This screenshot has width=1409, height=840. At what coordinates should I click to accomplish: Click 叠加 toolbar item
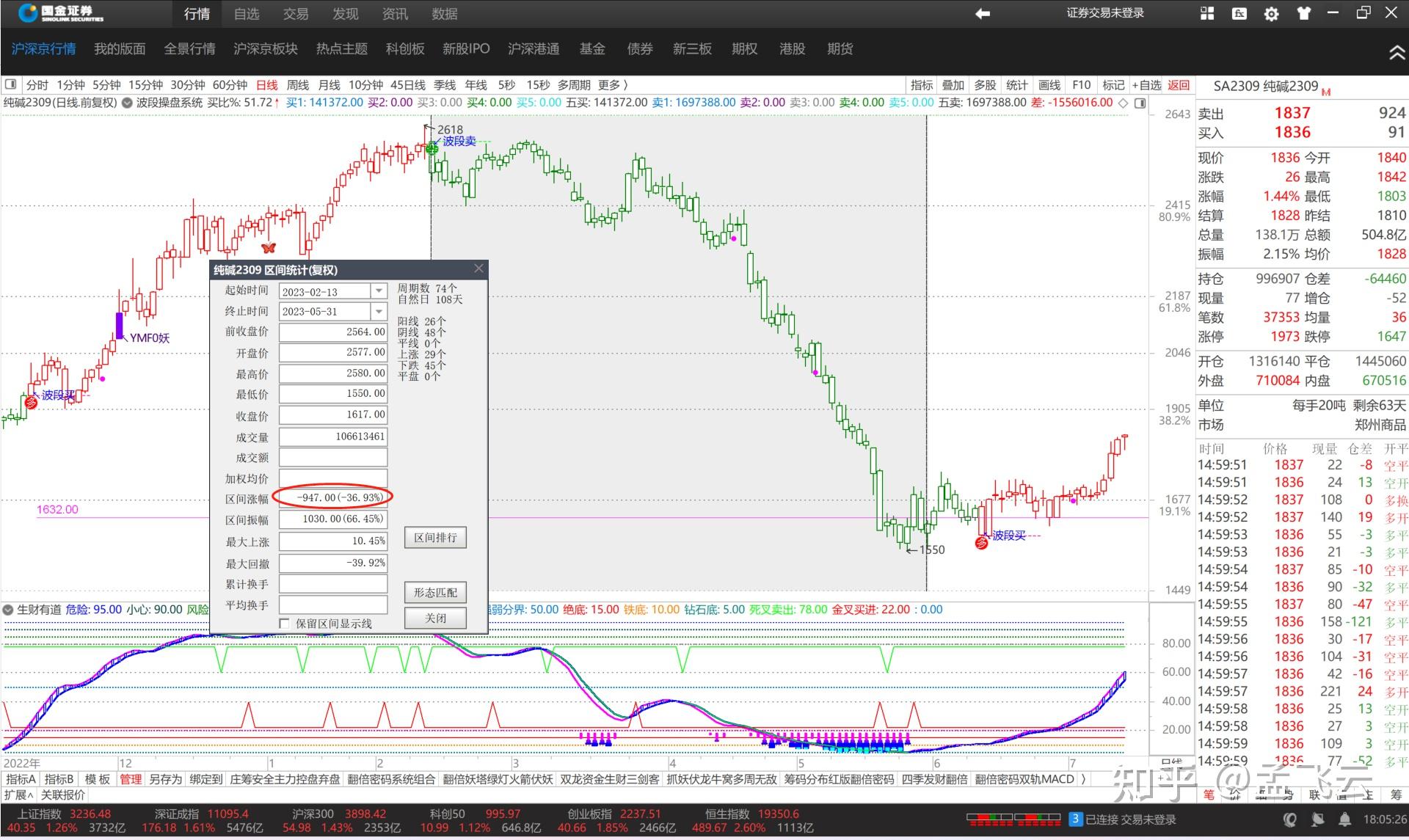953,85
